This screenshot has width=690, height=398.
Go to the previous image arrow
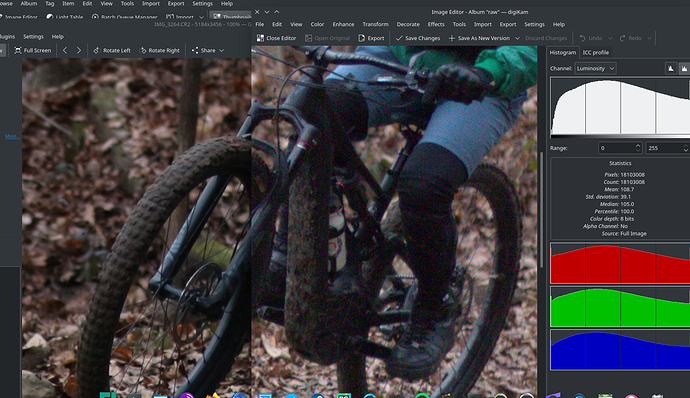tap(65, 51)
